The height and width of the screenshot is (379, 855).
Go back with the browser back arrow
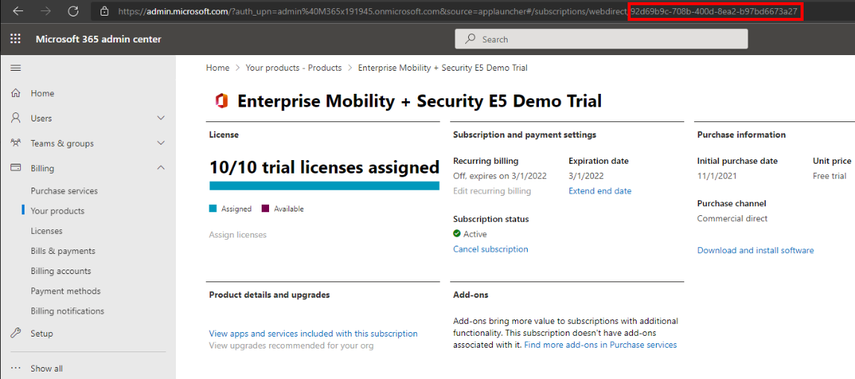[x=18, y=11]
